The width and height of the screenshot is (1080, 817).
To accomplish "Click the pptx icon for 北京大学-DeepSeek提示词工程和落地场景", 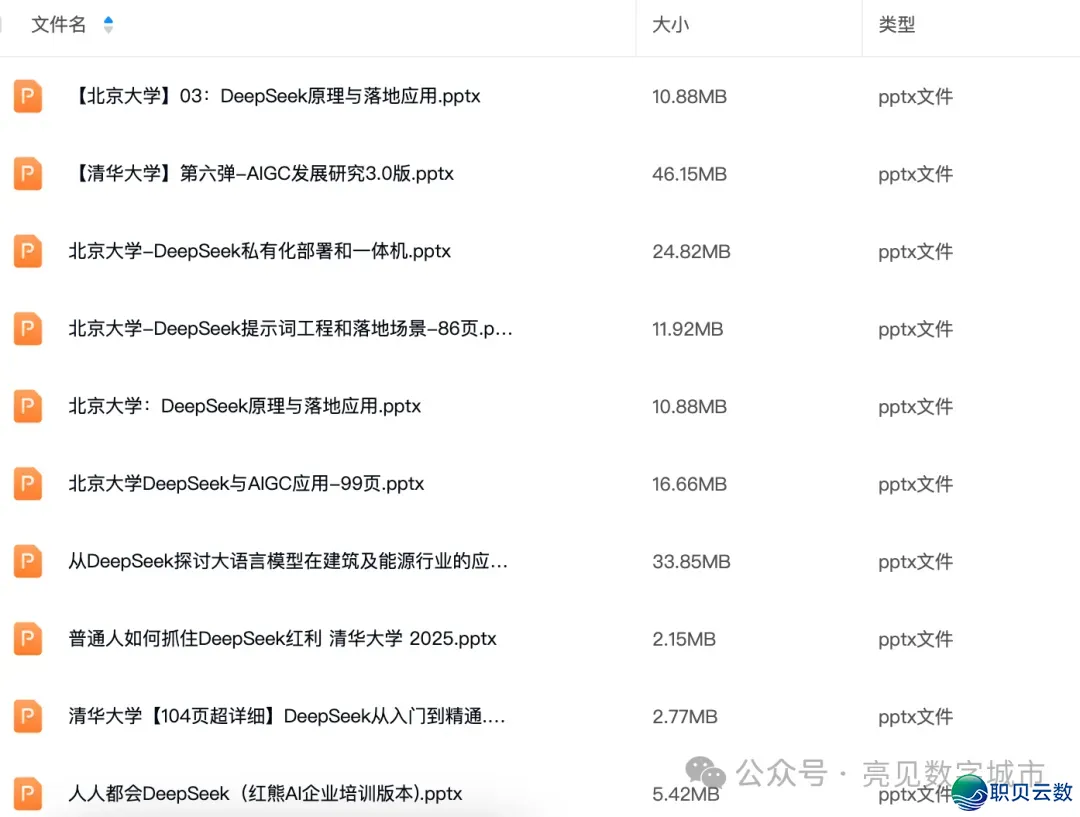I will point(28,329).
